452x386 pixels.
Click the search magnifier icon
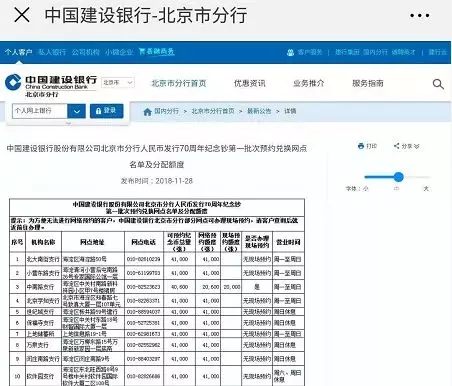pyautogui.click(x=438, y=84)
